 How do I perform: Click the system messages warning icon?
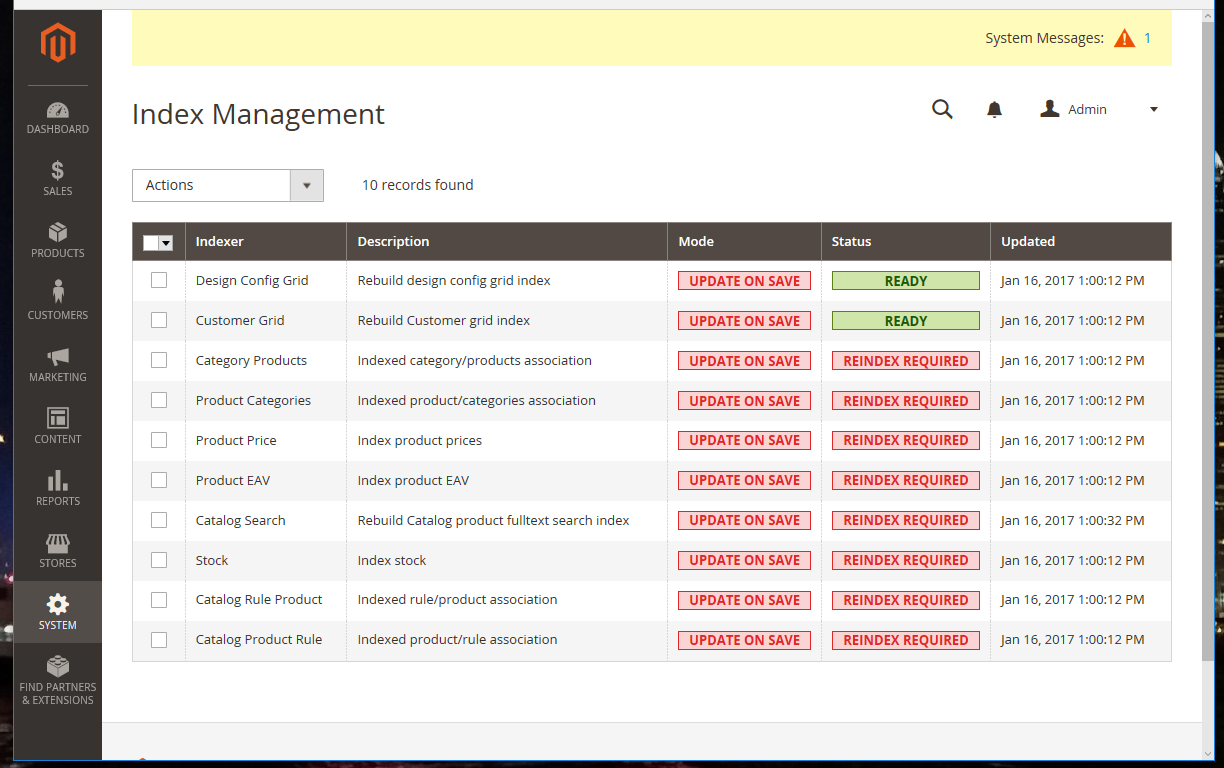1125,38
